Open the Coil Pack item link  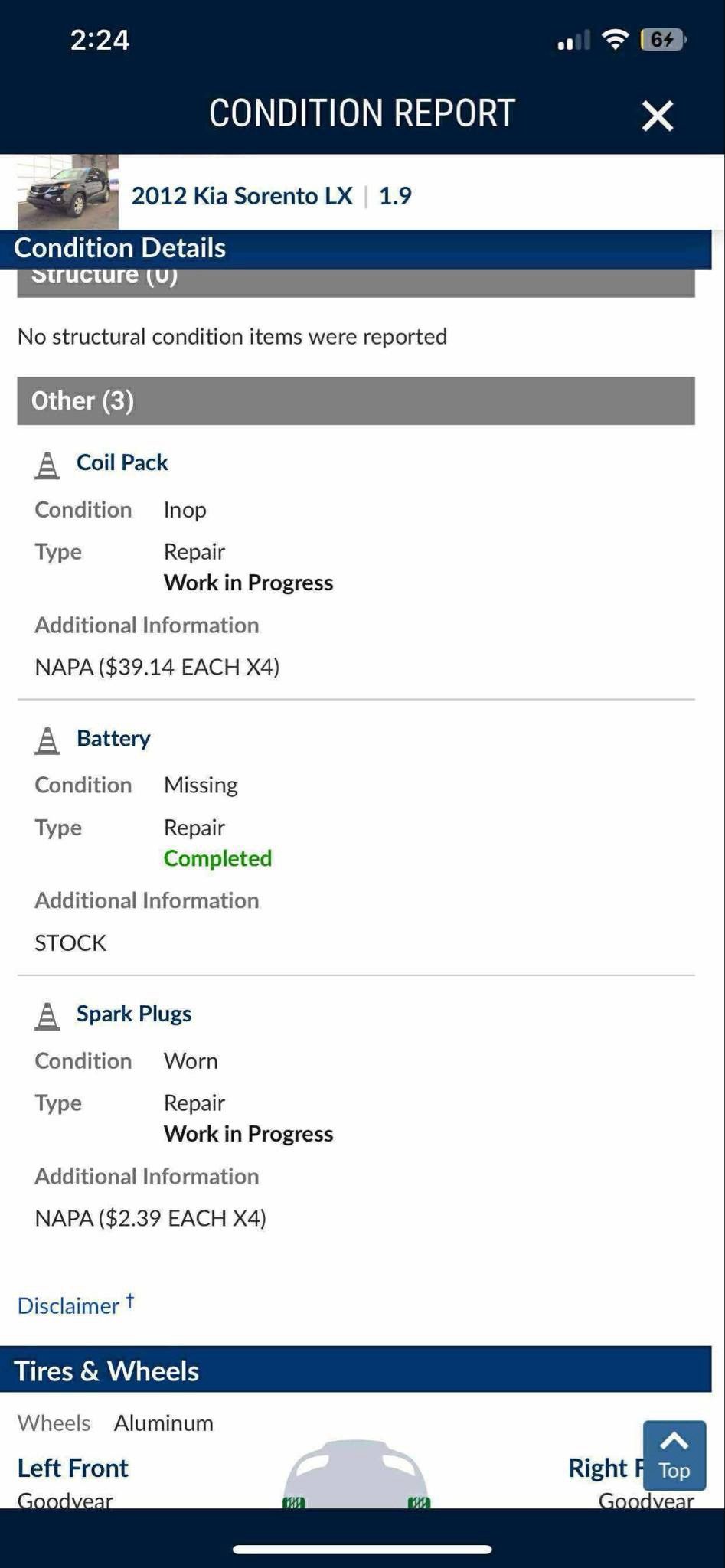[122, 462]
